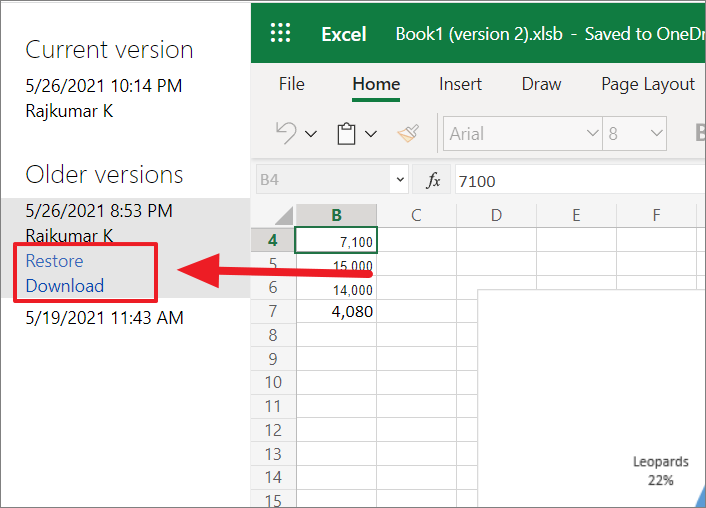706x508 pixels.
Task: Switch to the Page Layout tab
Action: tap(648, 85)
